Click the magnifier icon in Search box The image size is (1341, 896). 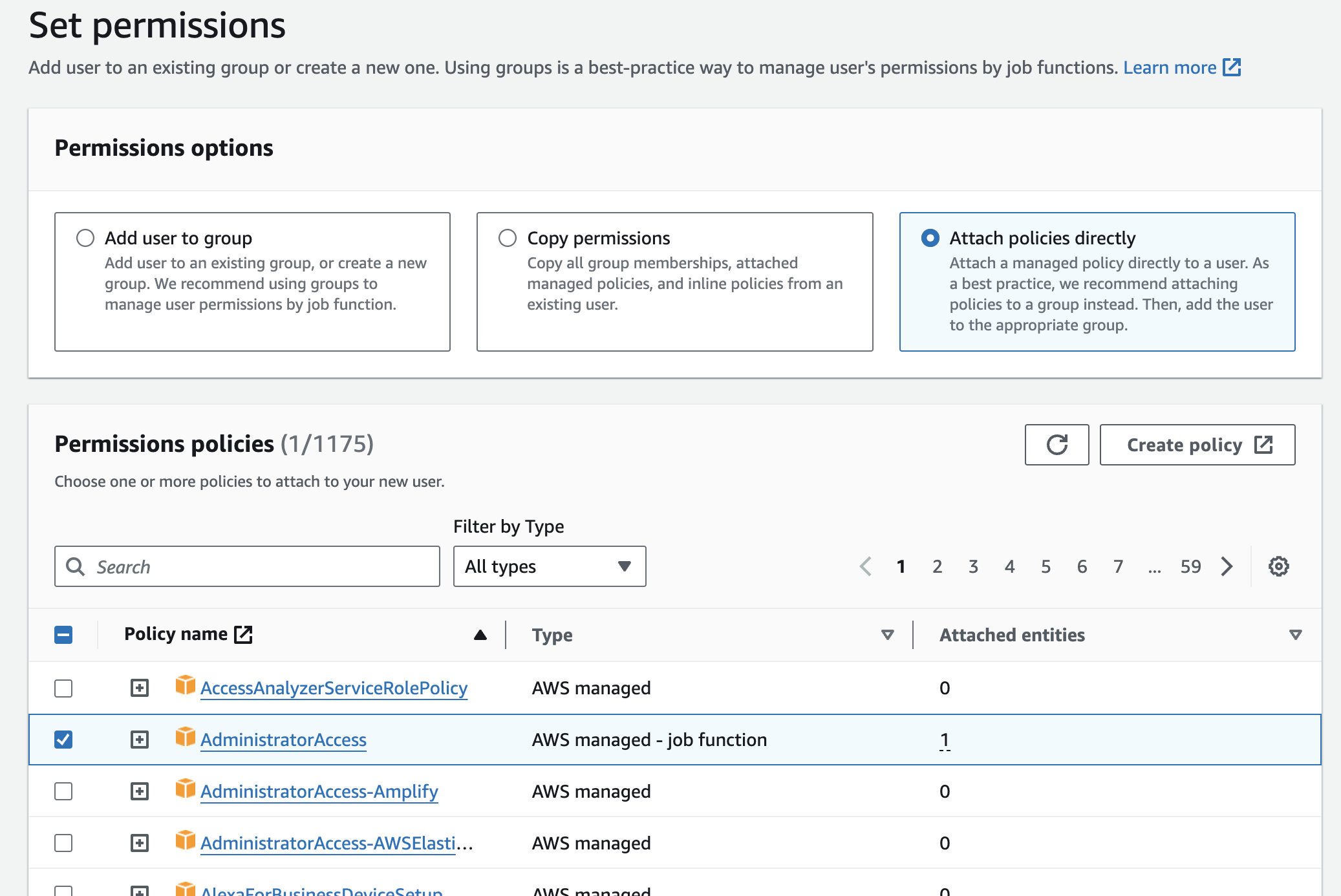76,566
